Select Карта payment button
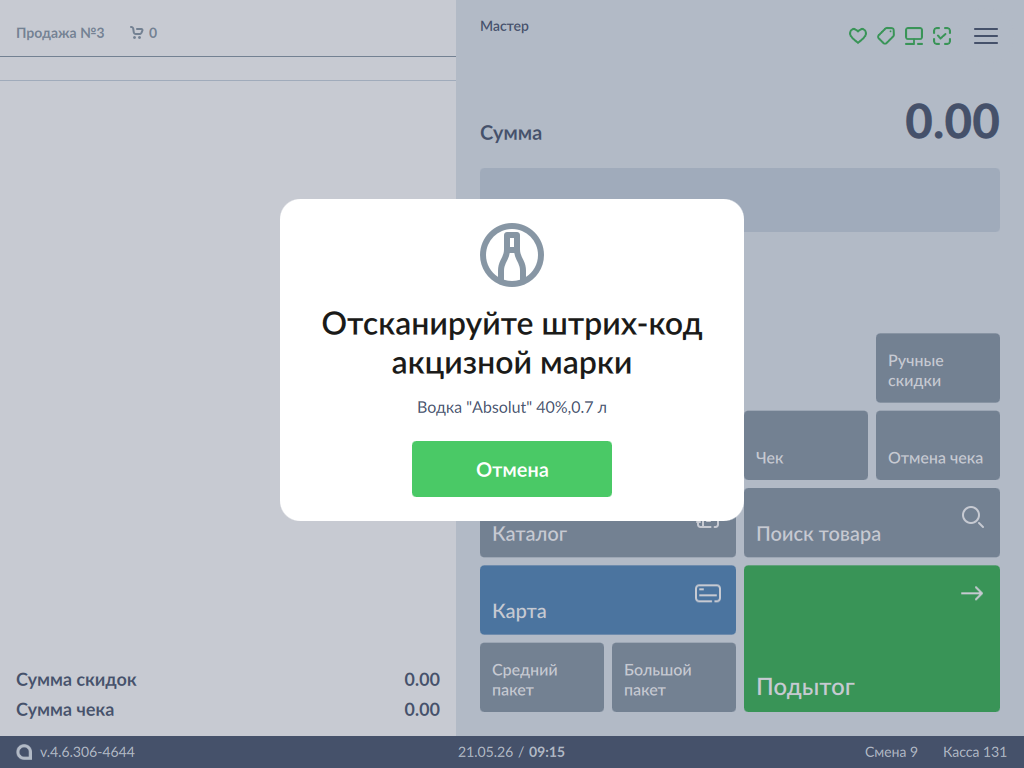The height and width of the screenshot is (768, 1024). (607, 600)
